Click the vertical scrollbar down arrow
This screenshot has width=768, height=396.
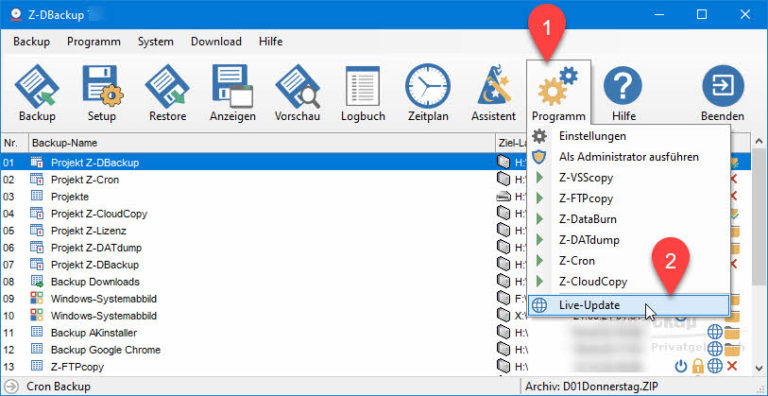click(x=760, y=368)
